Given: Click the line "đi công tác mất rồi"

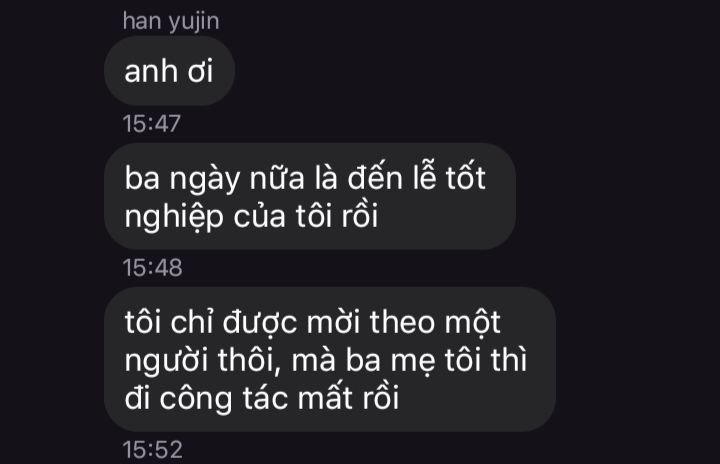Looking at the screenshot, I should [x=262, y=398].
